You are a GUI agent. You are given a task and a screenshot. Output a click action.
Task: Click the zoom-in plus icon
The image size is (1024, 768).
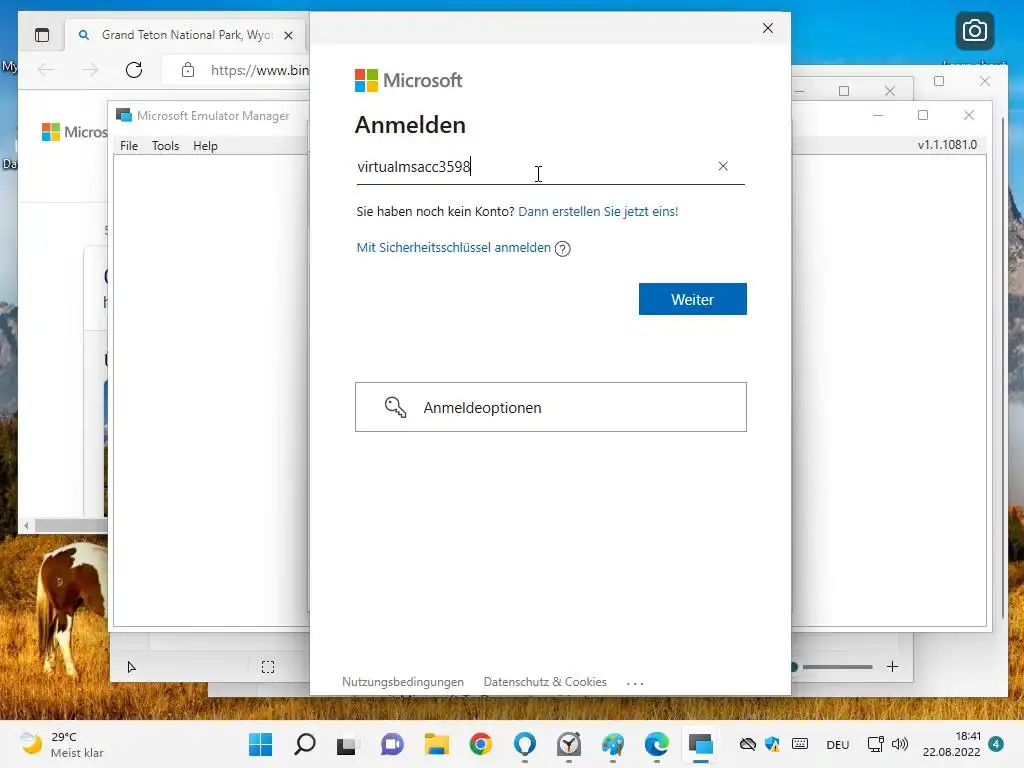click(x=893, y=666)
